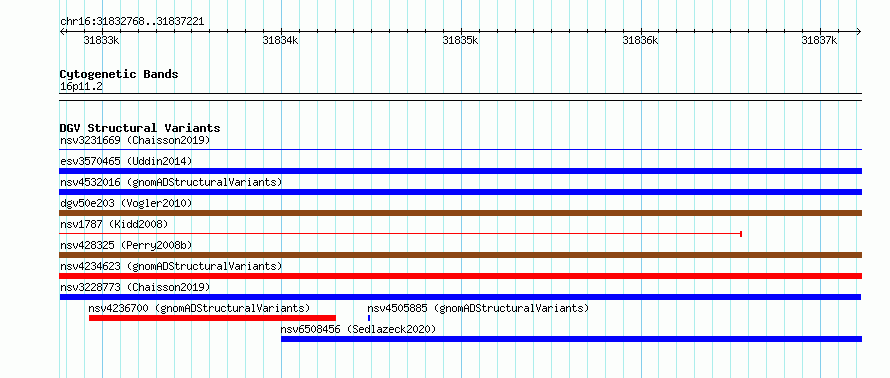890x378 pixels.
Task: Click the 31834k ruler tick label
Action: click(280, 40)
